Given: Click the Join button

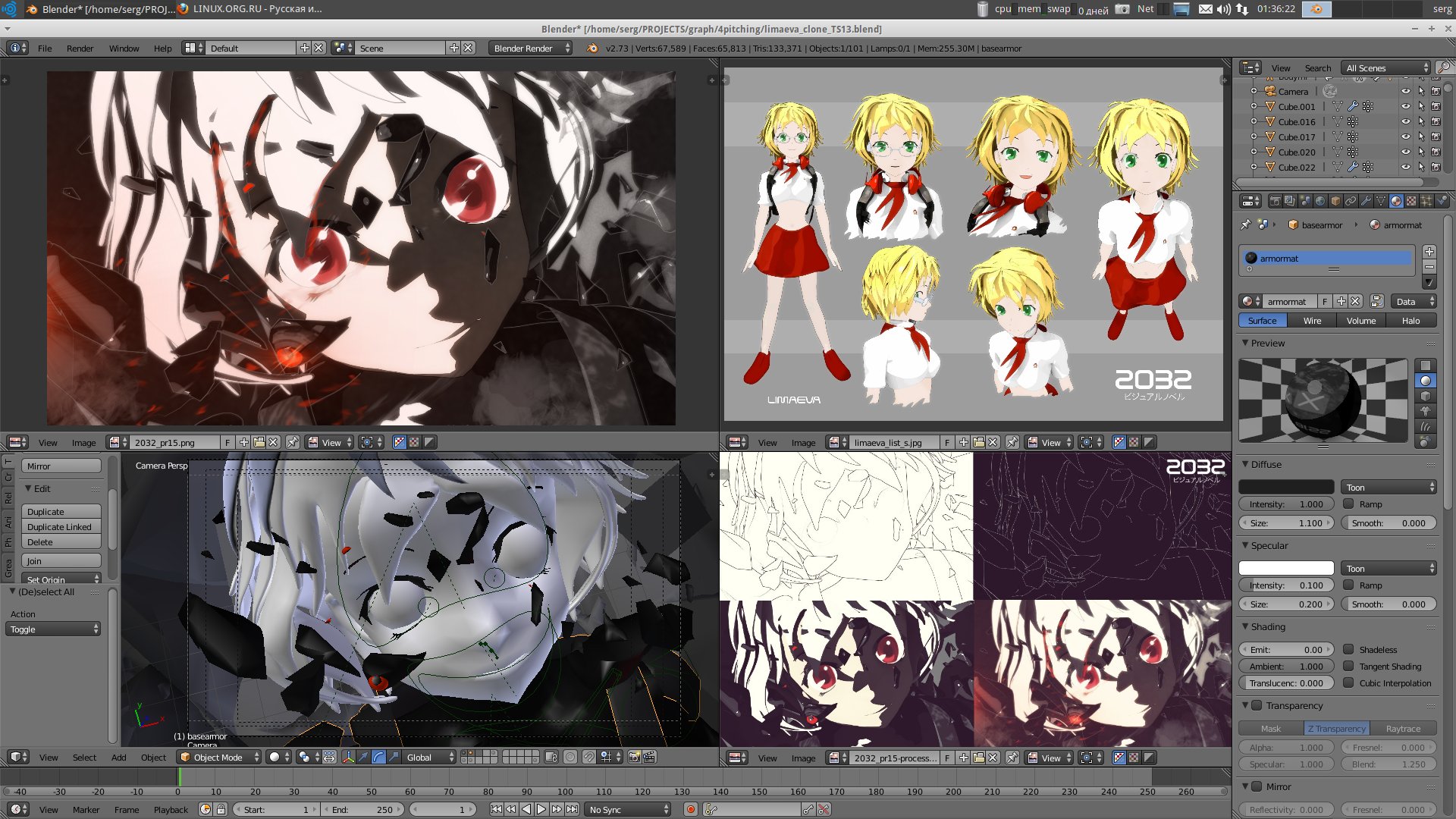Looking at the screenshot, I should [x=61, y=561].
